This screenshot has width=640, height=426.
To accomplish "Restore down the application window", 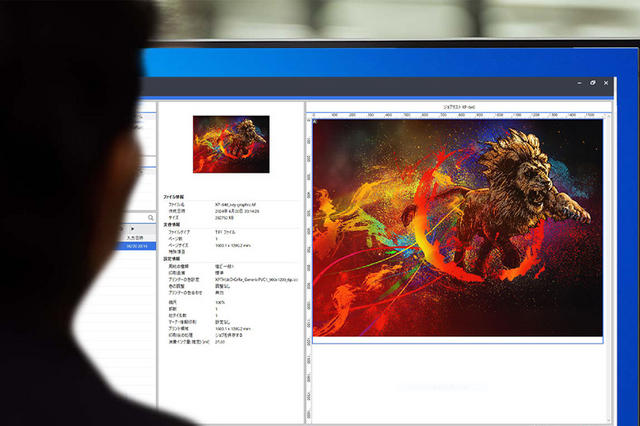I will click(593, 83).
